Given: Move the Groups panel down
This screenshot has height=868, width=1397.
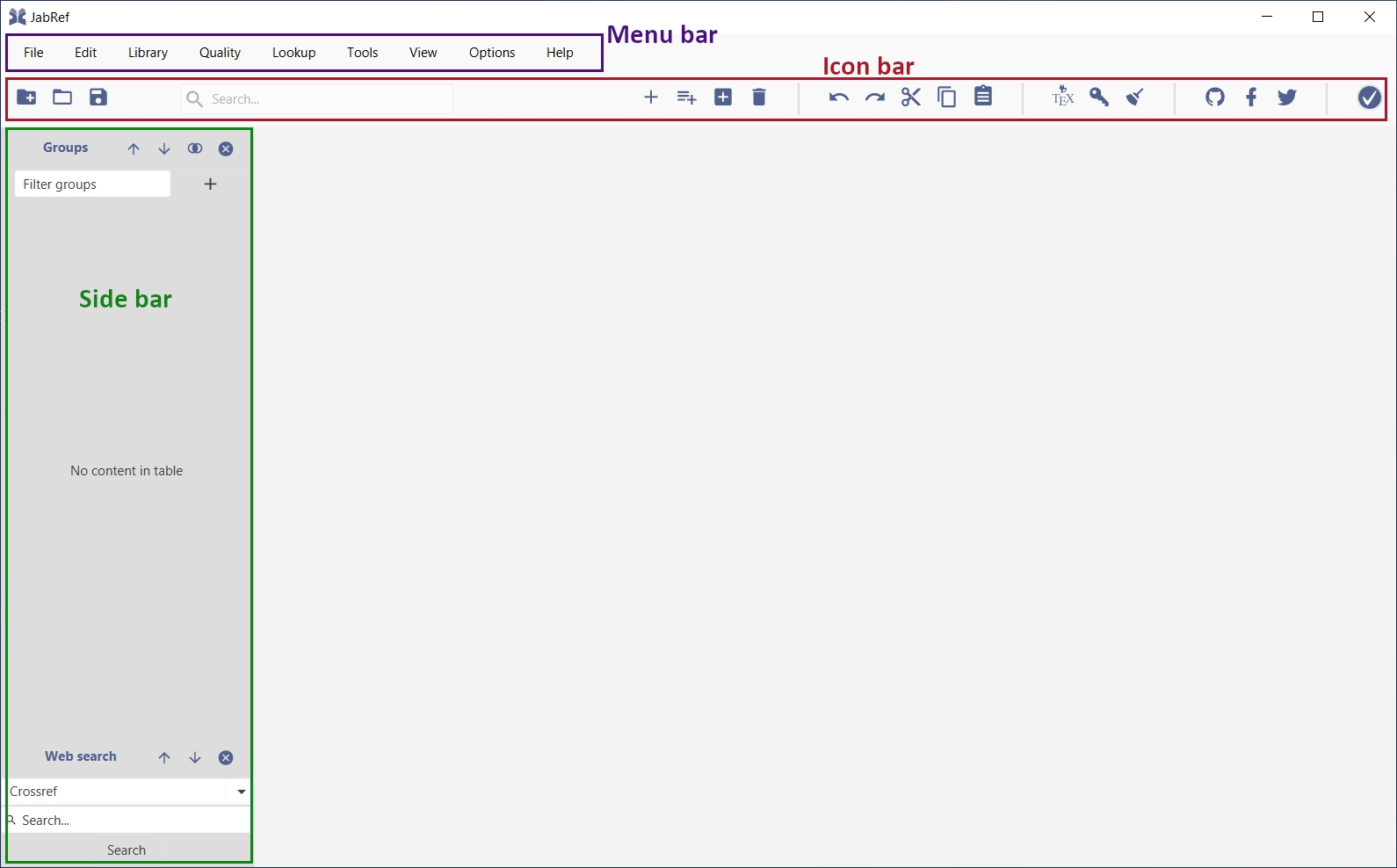Looking at the screenshot, I should [164, 149].
